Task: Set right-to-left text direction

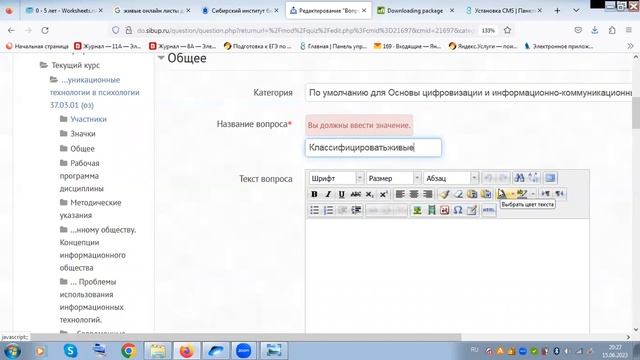Action: point(560,194)
